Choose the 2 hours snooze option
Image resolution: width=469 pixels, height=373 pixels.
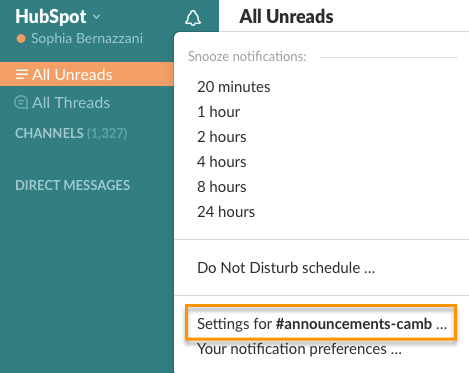coord(222,137)
